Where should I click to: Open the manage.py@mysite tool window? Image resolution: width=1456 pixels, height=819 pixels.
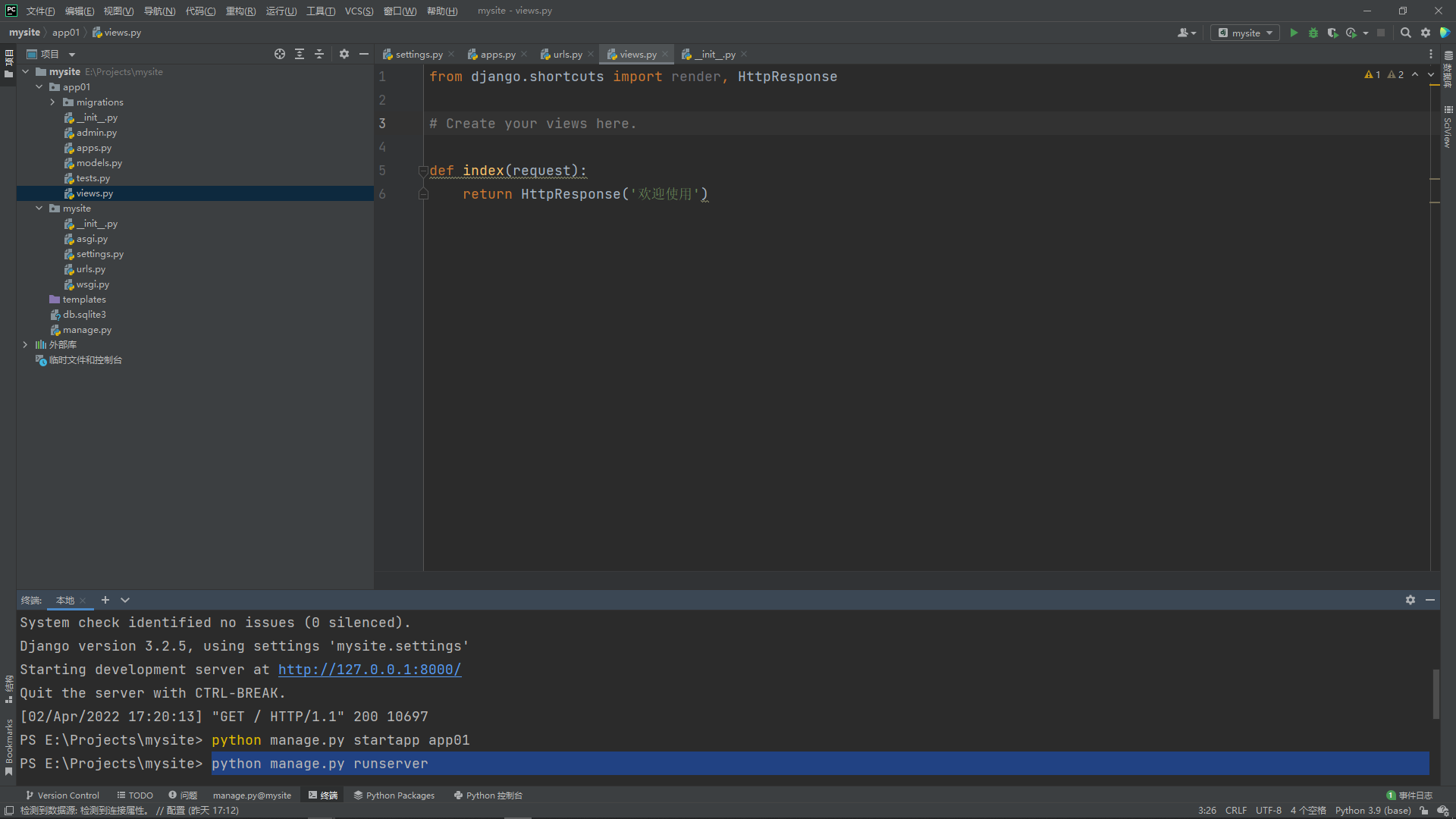(252, 795)
